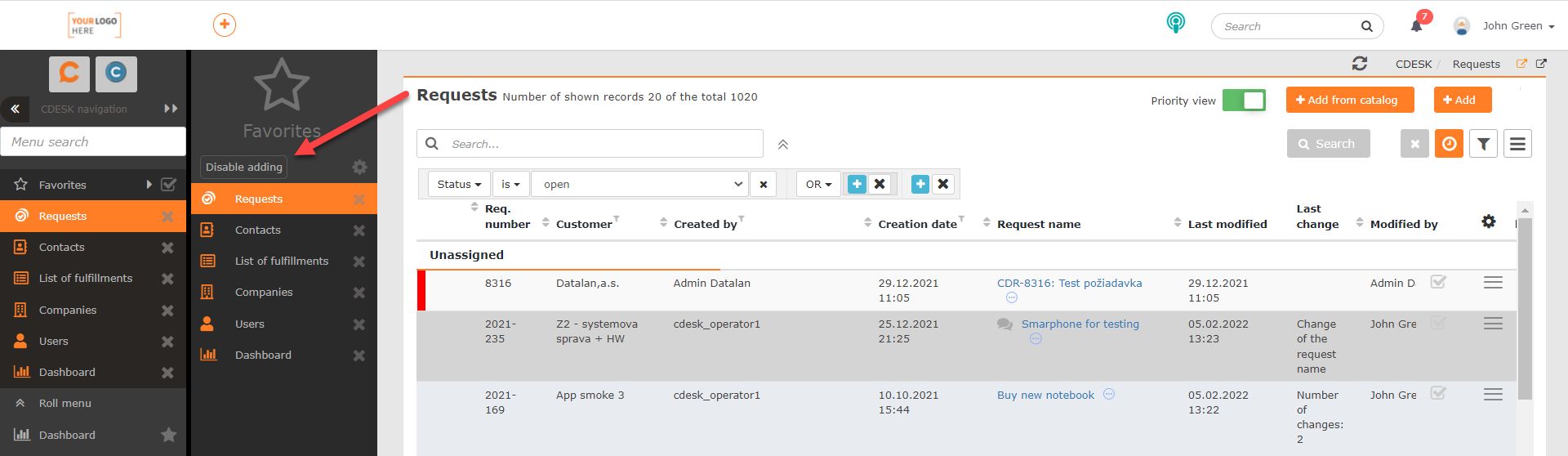Open the Buy new notebook request
The height and width of the screenshot is (456, 1568).
click(x=1045, y=395)
